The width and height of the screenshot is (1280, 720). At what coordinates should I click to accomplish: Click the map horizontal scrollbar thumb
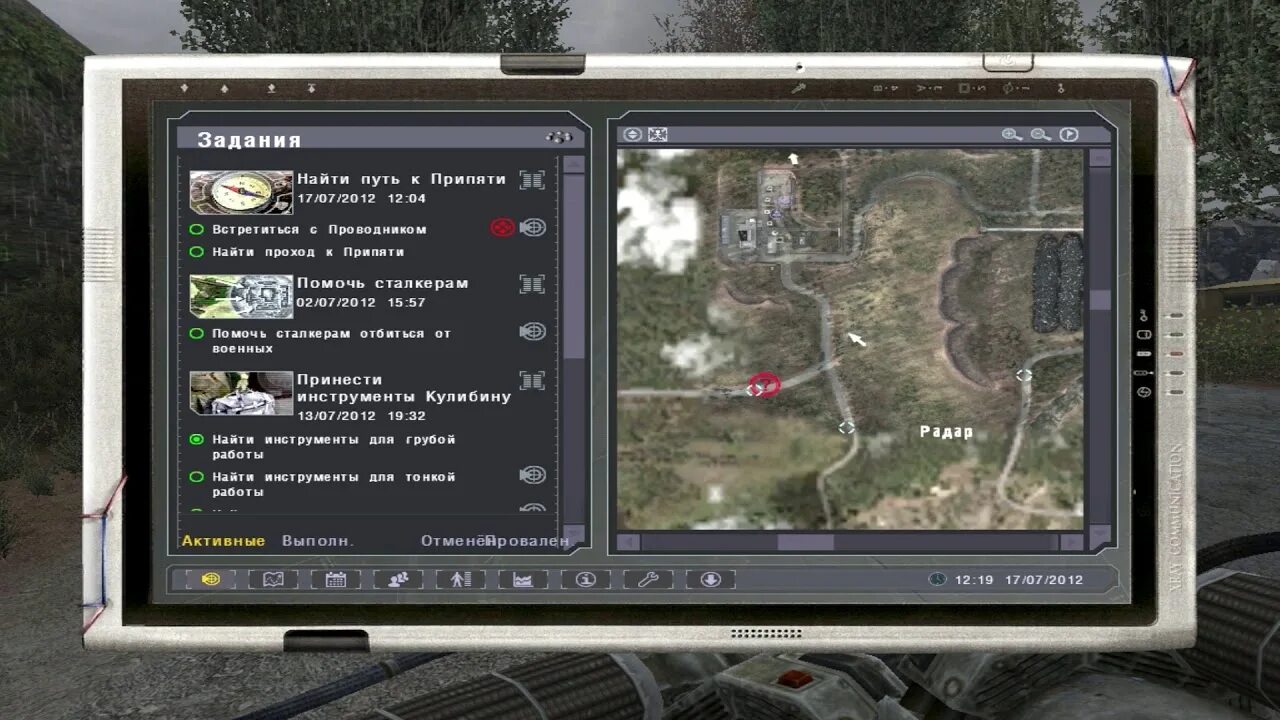tap(805, 542)
